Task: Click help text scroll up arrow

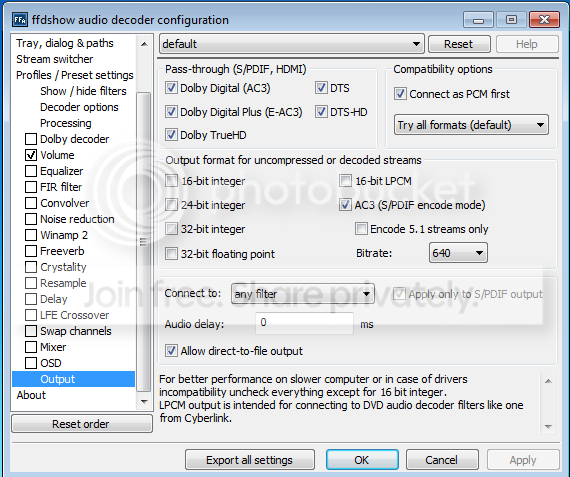Action: (549, 381)
